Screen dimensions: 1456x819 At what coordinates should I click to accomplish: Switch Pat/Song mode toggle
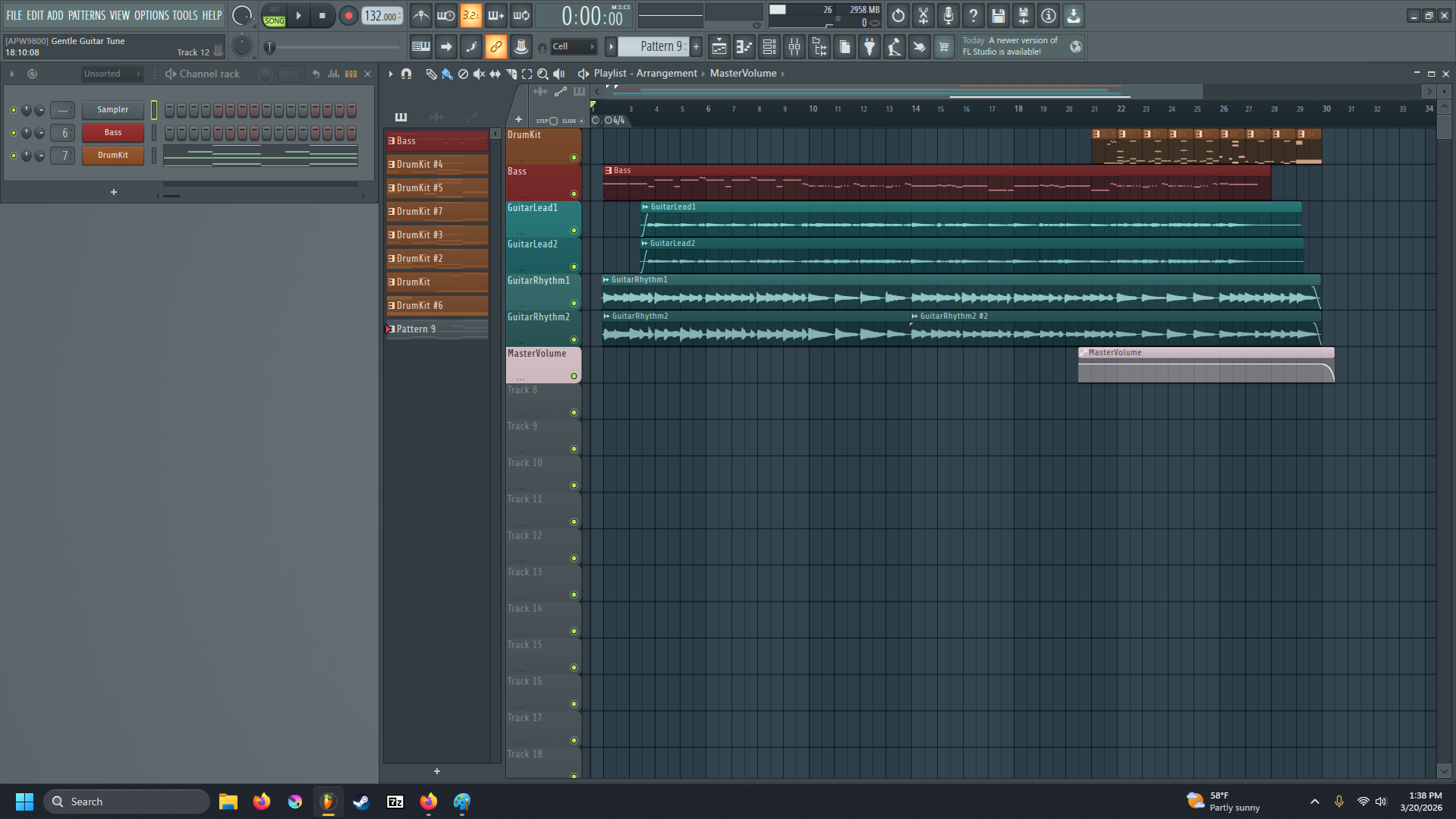click(x=274, y=15)
